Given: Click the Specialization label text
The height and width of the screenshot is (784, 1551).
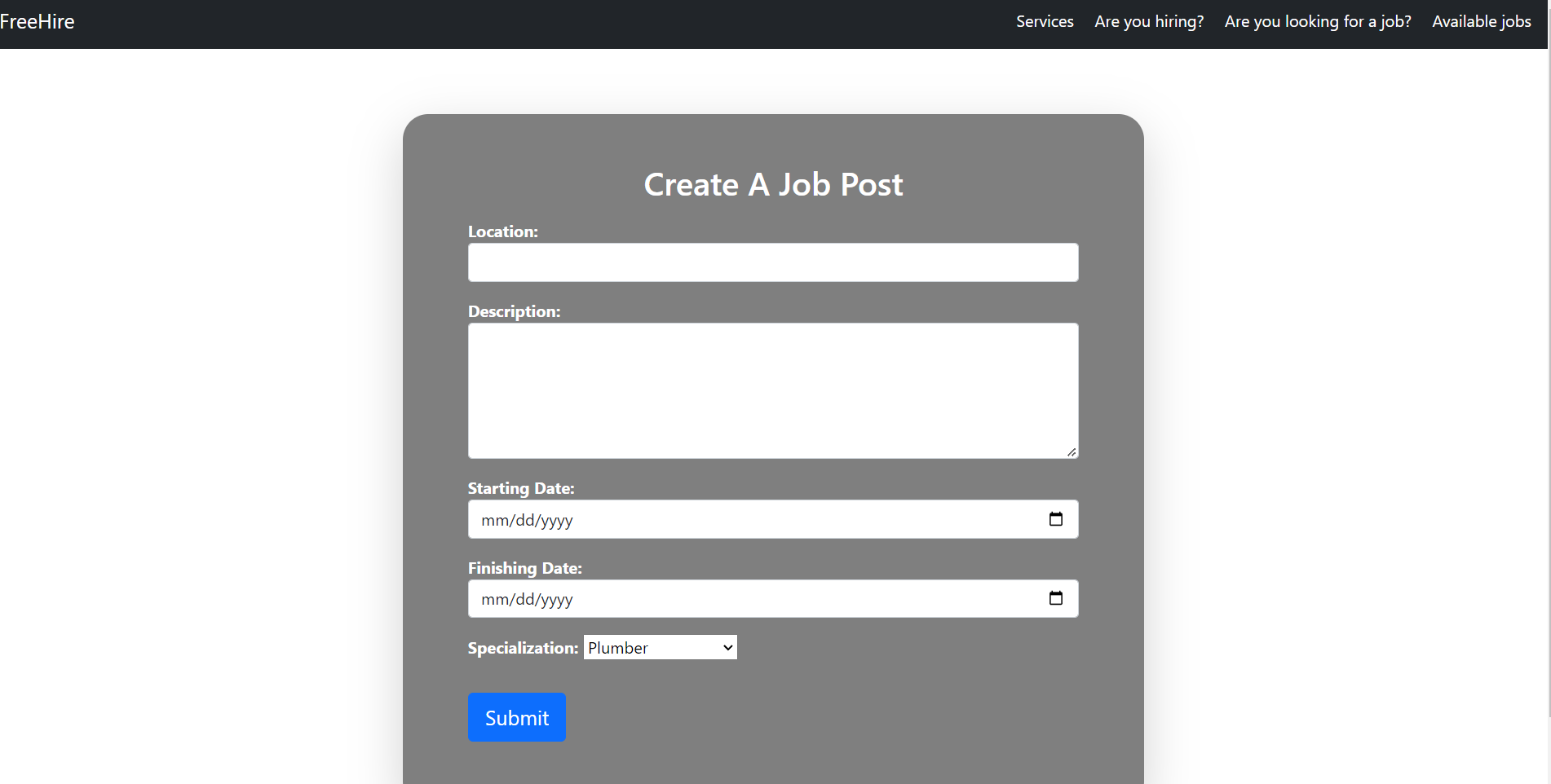Looking at the screenshot, I should click(x=522, y=647).
